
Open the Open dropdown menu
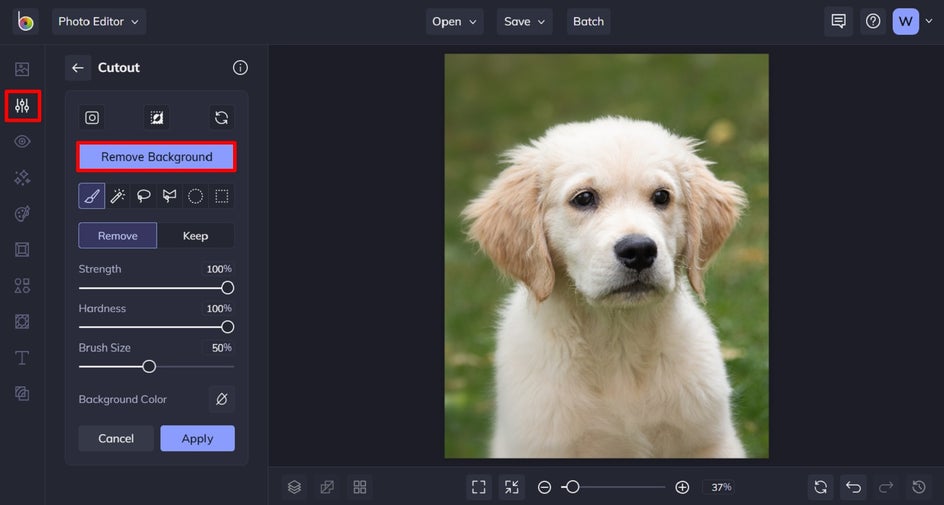coord(455,21)
